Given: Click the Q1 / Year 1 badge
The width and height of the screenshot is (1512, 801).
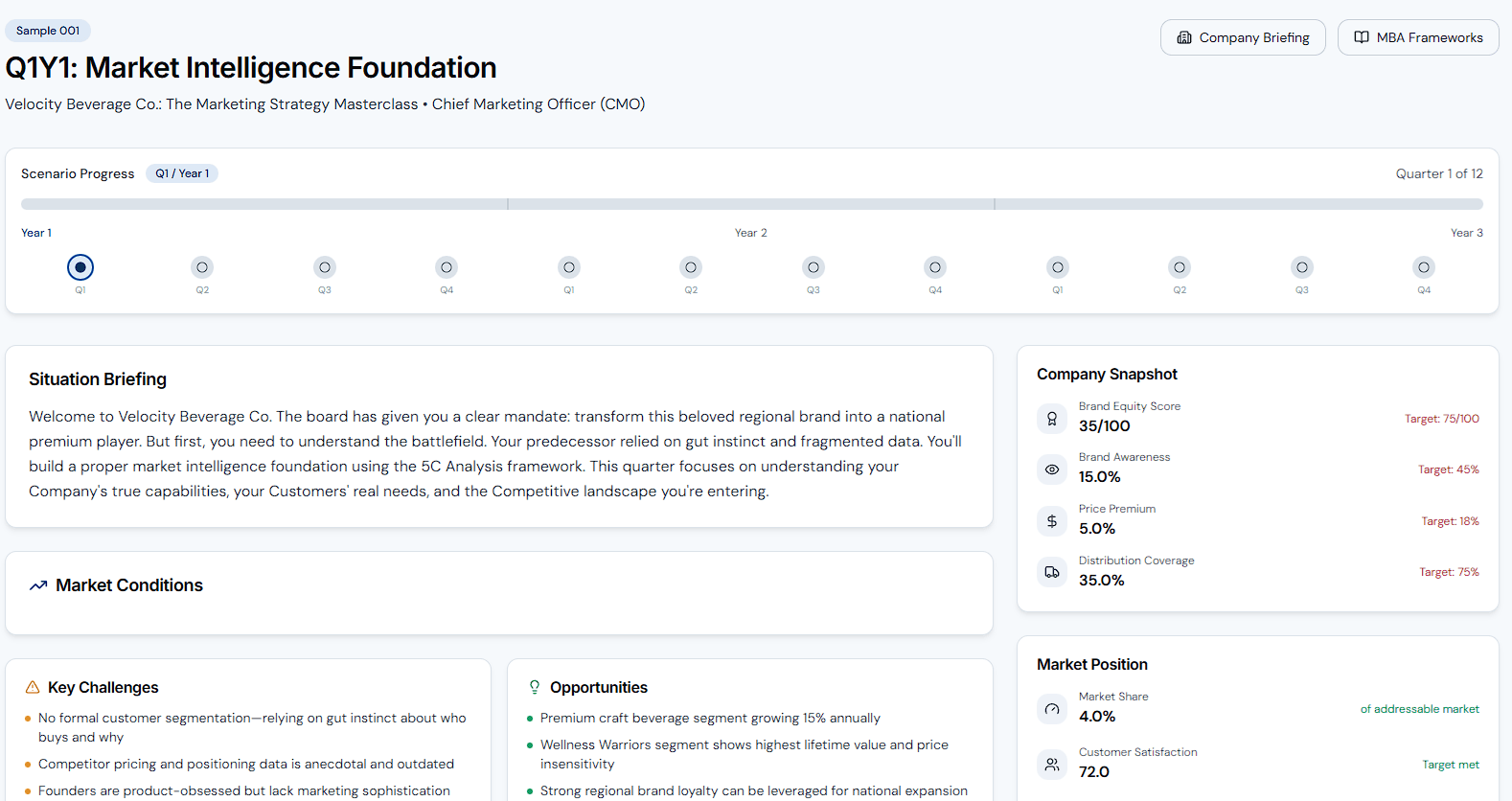Looking at the screenshot, I should (x=182, y=173).
